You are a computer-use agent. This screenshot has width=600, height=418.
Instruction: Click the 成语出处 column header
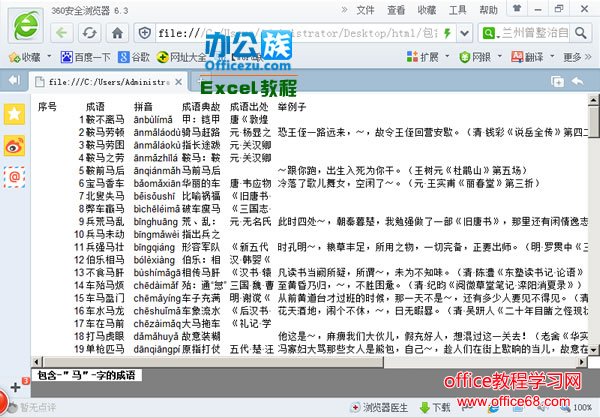(x=249, y=107)
